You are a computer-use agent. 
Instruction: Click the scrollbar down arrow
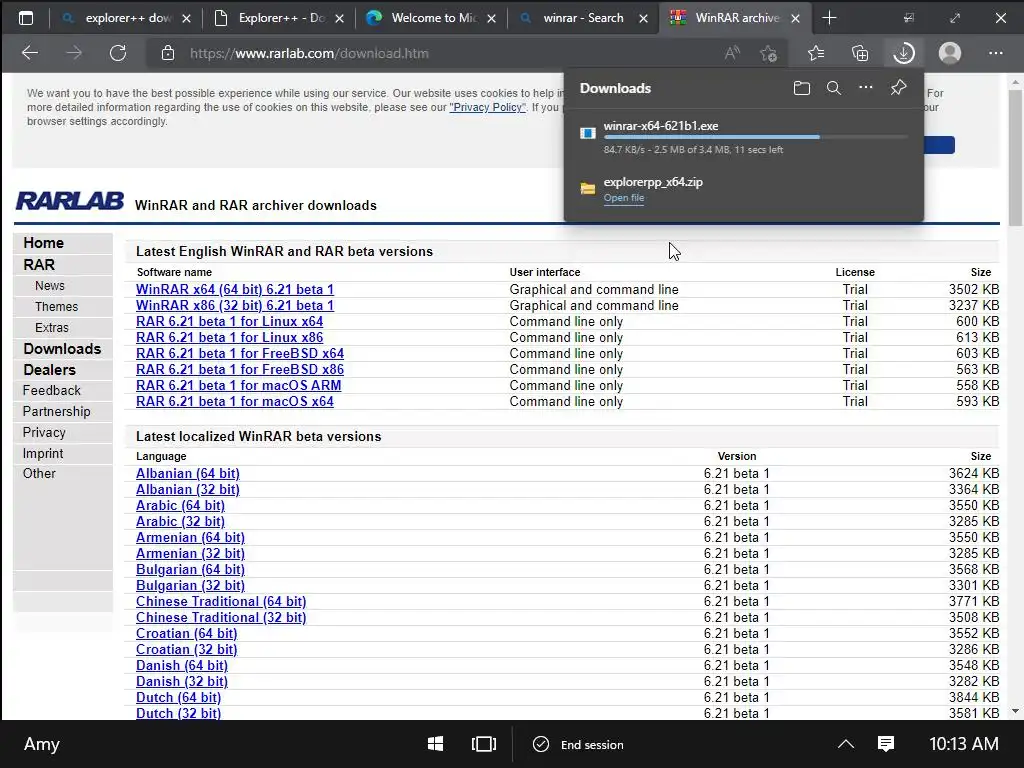1015,711
